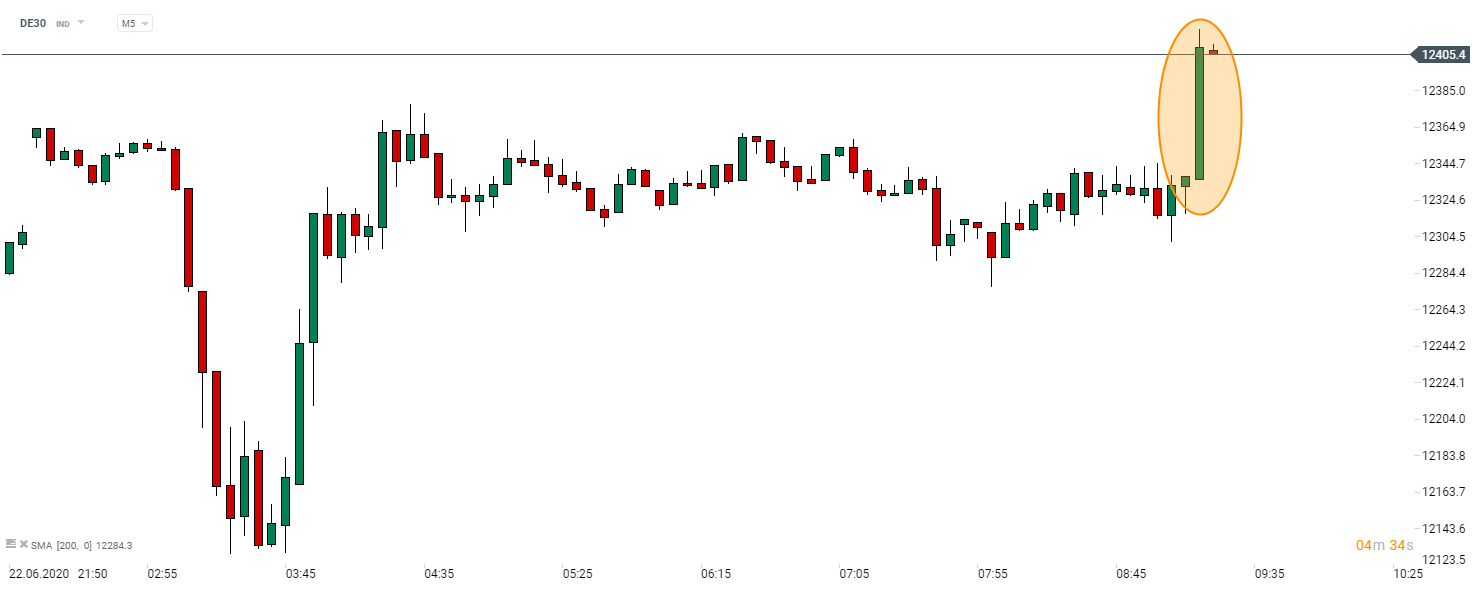Click the DE30 instrument name

click(x=34, y=23)
